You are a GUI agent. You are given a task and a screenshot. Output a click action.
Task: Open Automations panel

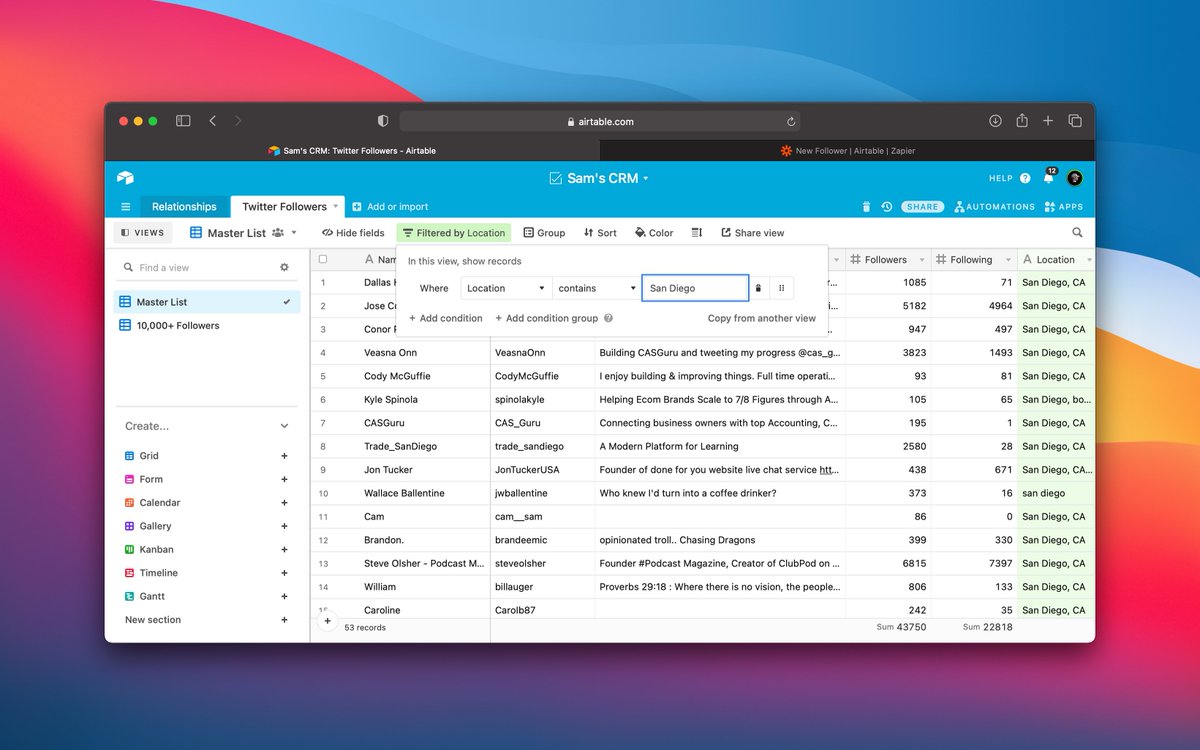tap(994, 207)
